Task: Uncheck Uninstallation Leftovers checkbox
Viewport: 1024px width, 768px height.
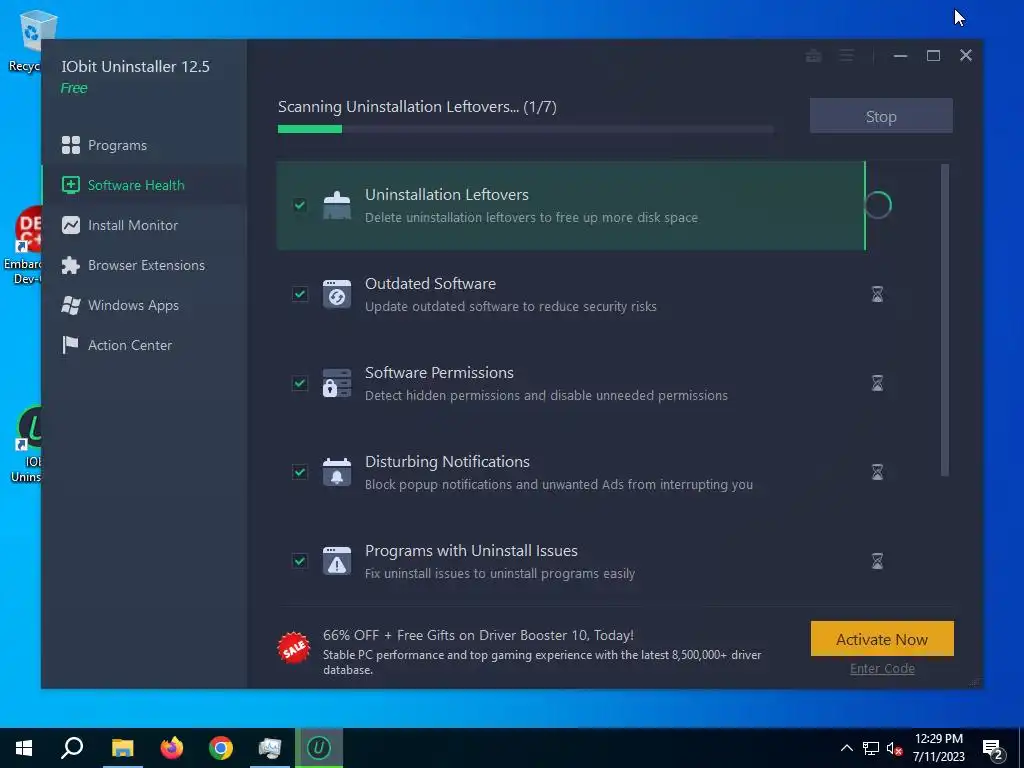Action: pyautogui.click(x=300, y=205)
